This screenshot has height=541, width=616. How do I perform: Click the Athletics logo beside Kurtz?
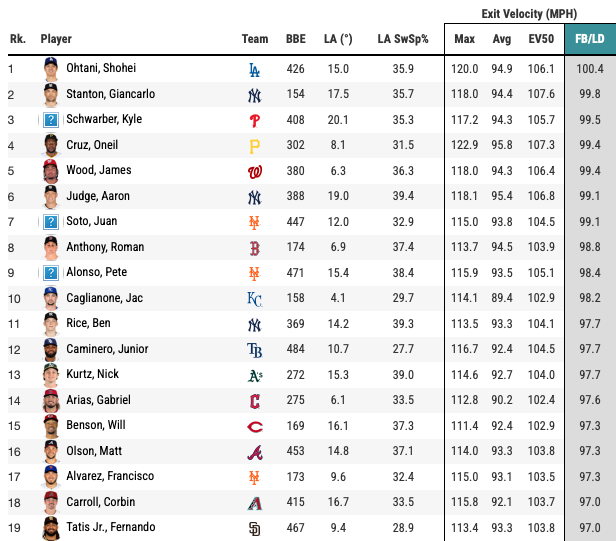pos(254,375)
